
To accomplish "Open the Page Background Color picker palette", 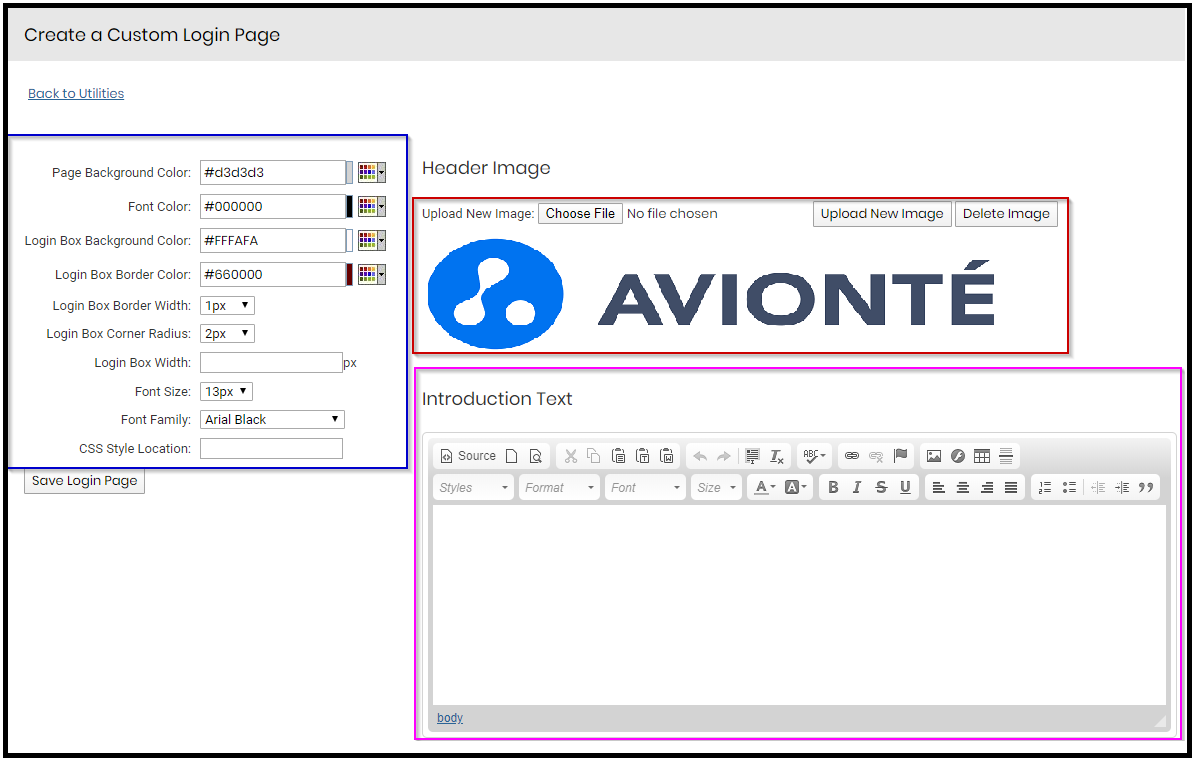I will [x=371, y=173].
